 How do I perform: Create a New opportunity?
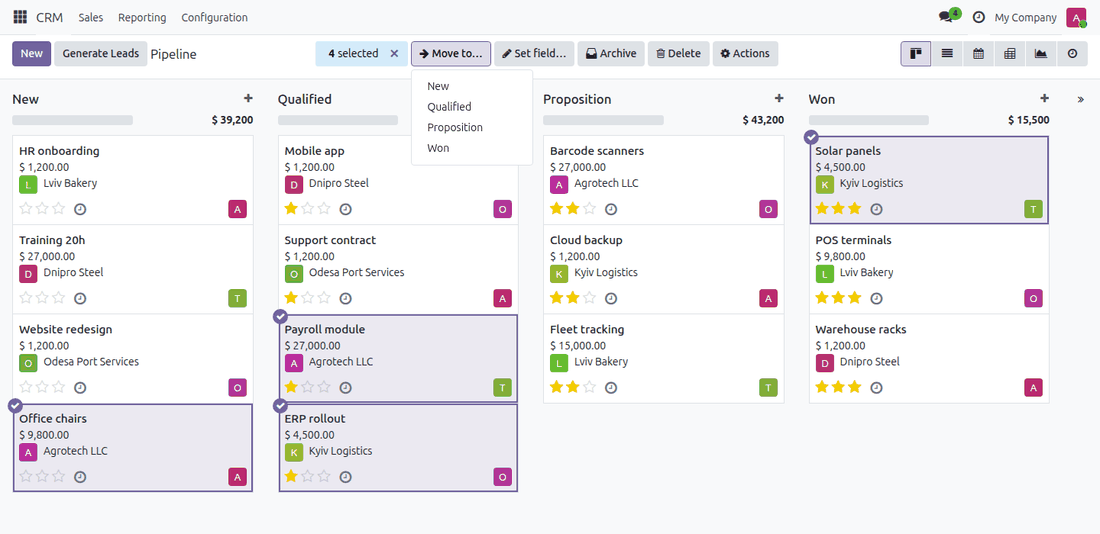click(32, 53)
